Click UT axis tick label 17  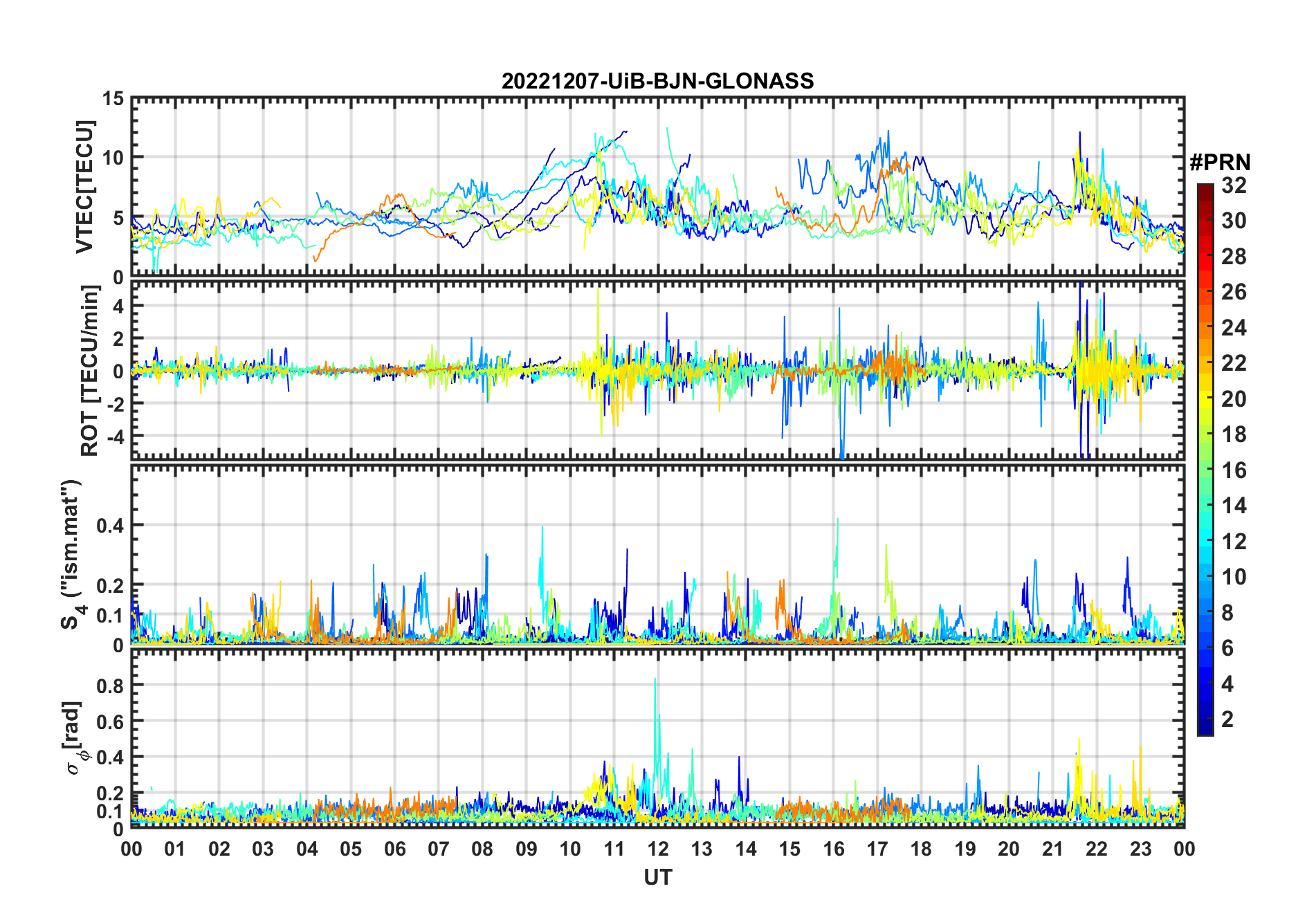click(877, 849)
